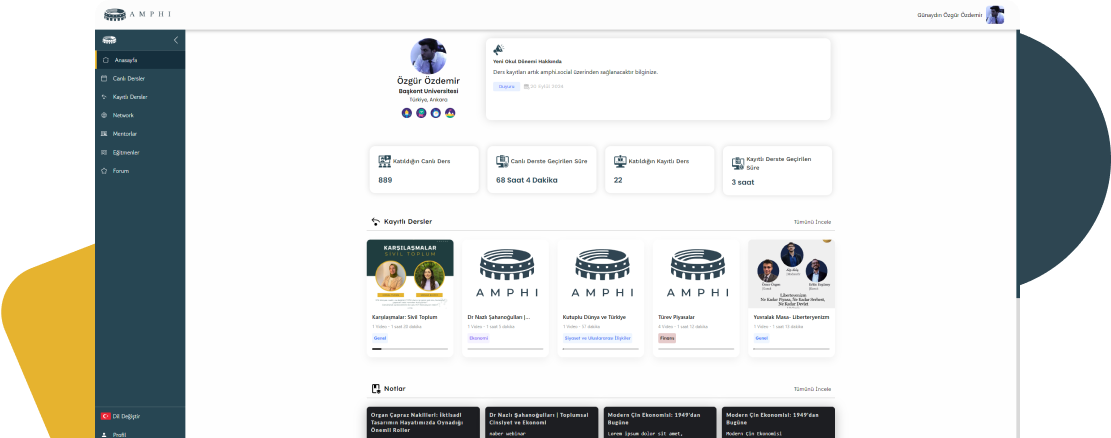Click the Anasayfa home icon
The width and height of the screenshot is (1111, 438).
104,60
